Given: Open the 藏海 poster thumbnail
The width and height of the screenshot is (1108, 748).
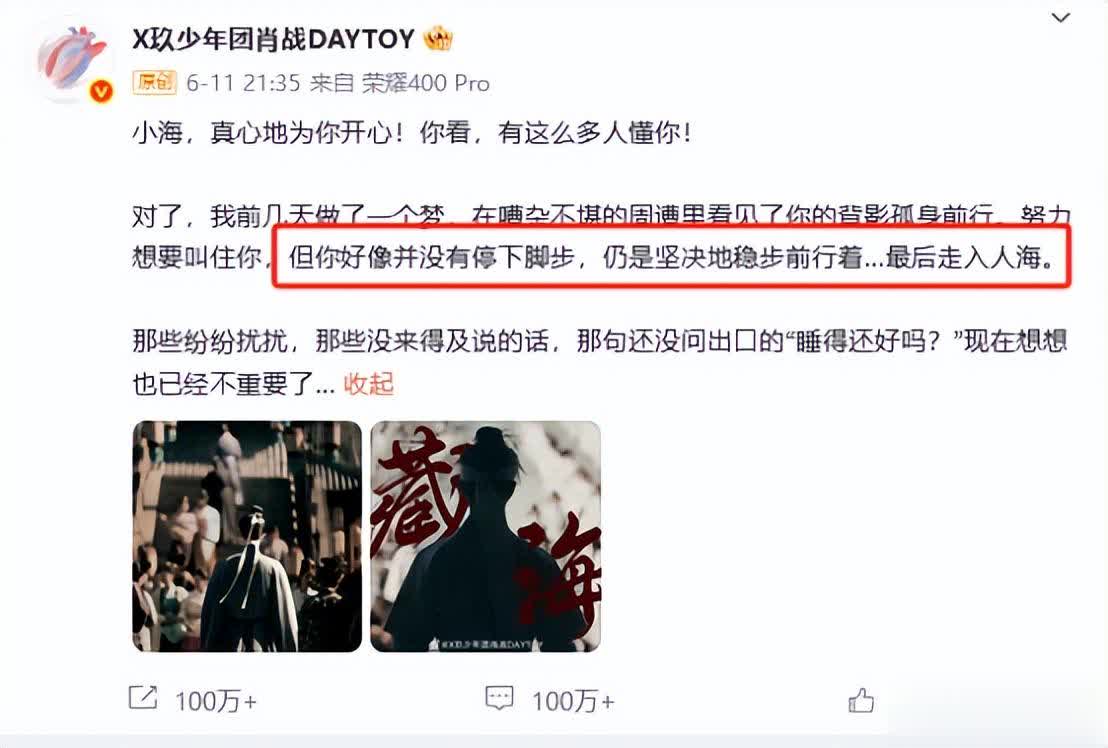Looking at the screenshot, I should [485, 536].
